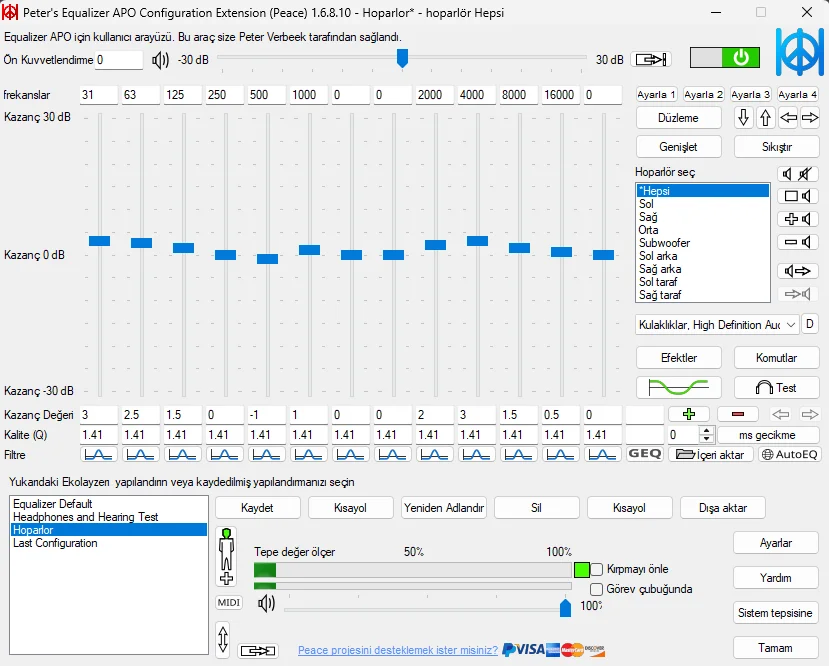Image resolution: width=829 pixels, height=666 pixels.
Task: Click the pre-amplification speaker icon
Action: pyautogui.click(x=160, y=60)
